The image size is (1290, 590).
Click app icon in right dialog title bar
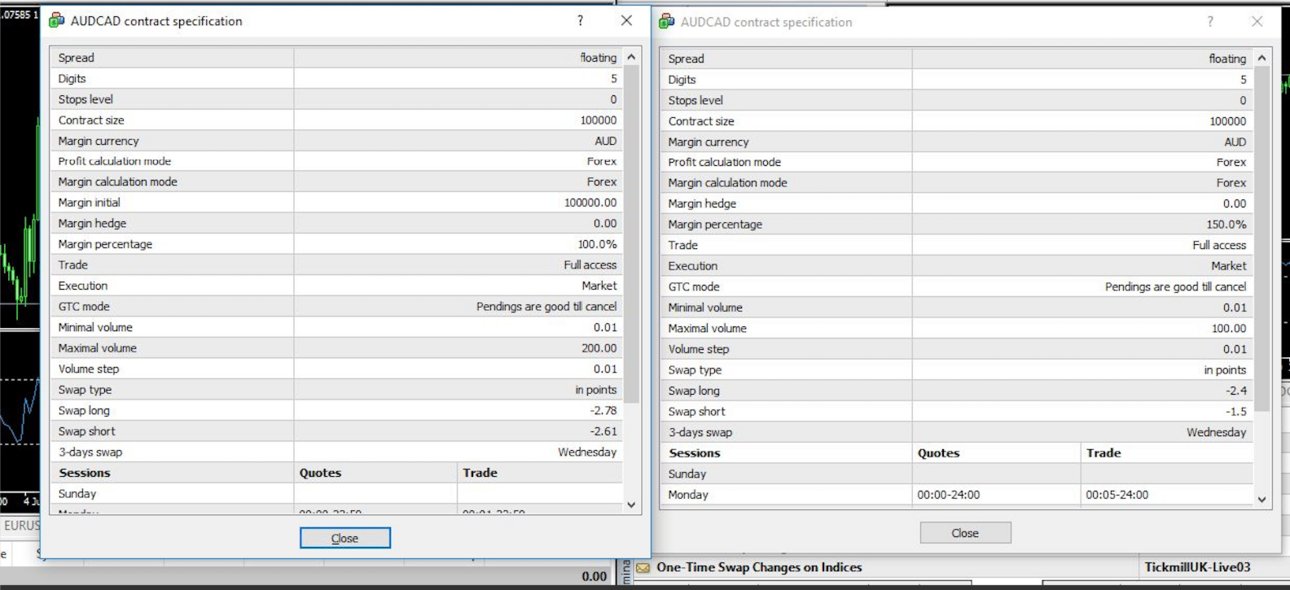click(x=667, y=21)
